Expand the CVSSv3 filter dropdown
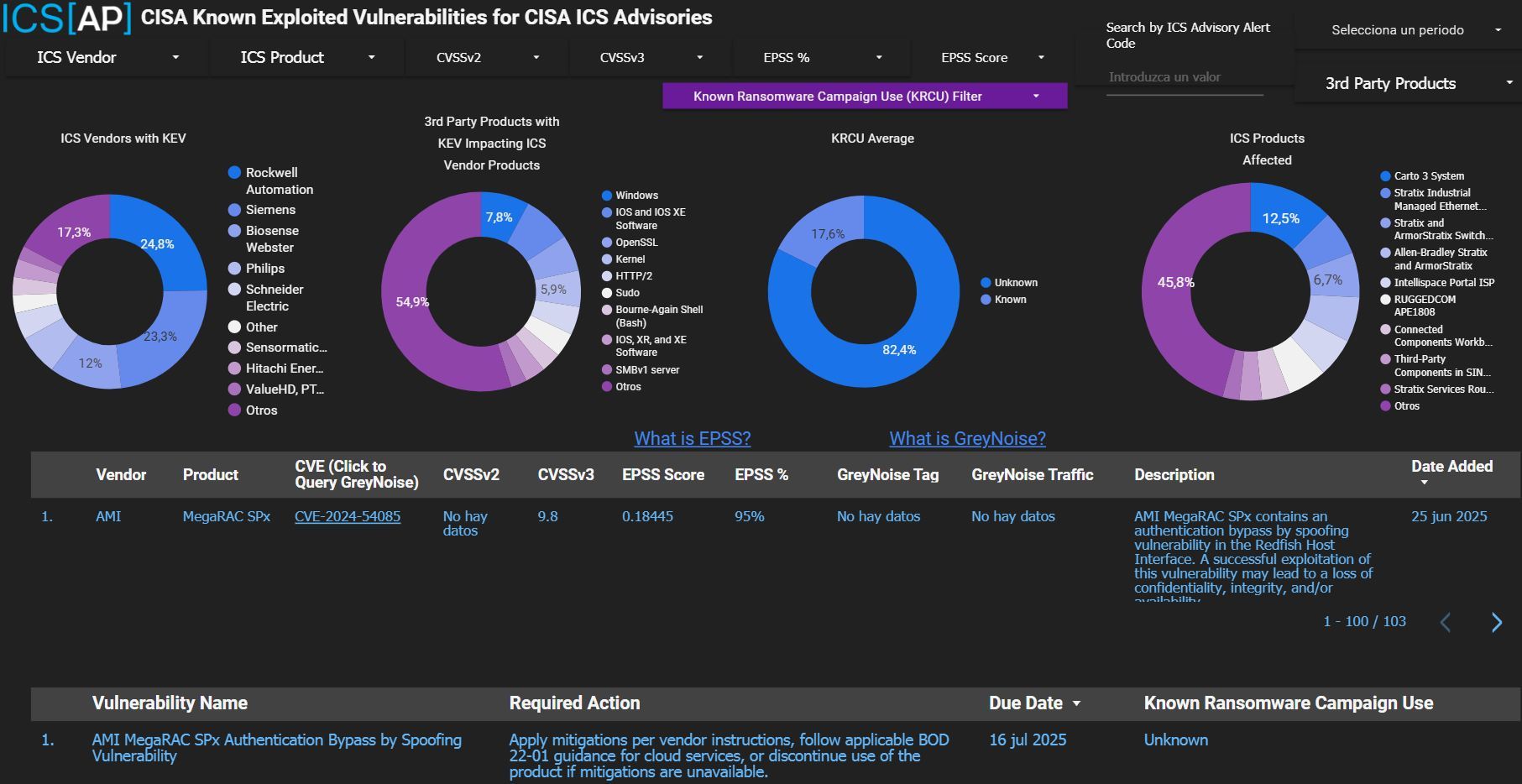 [651, 58]
